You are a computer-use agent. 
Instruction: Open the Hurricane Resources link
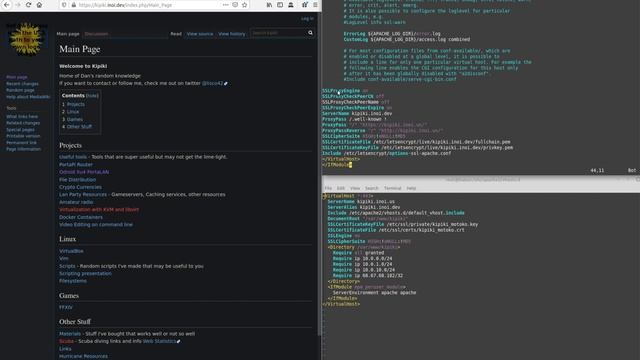point(83,356)
